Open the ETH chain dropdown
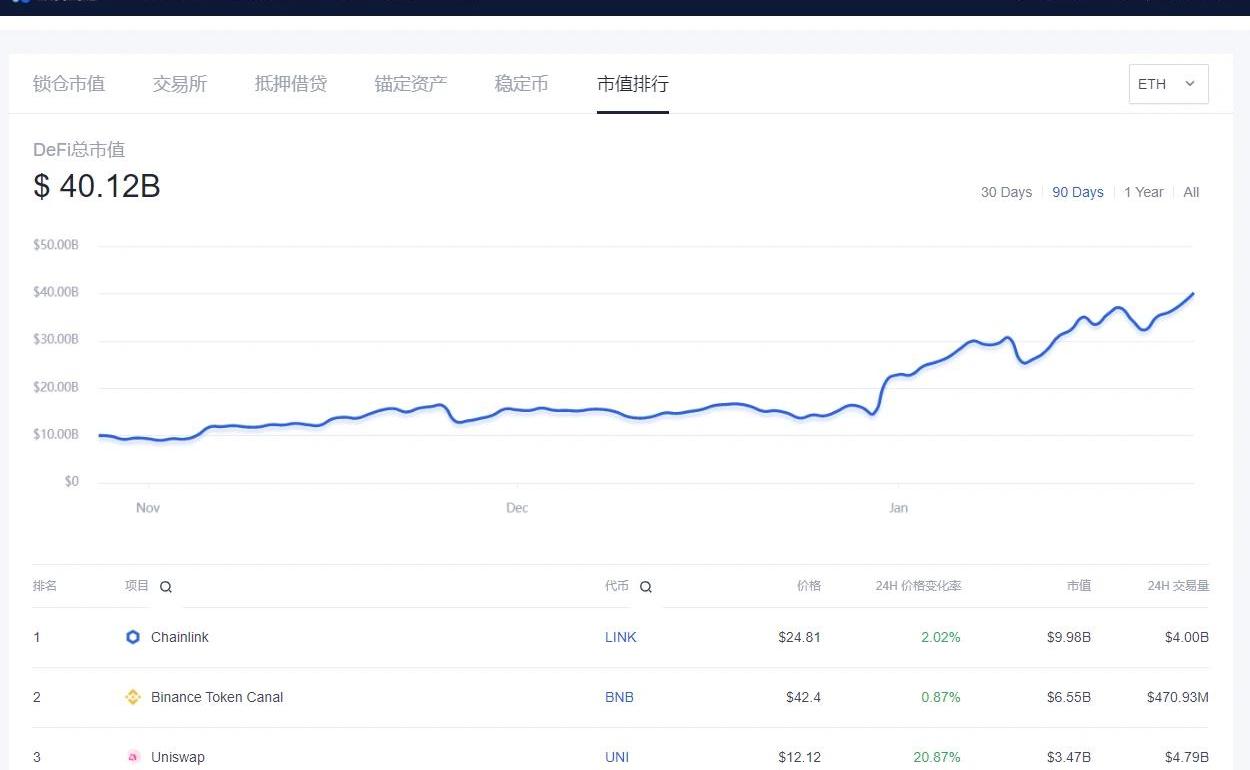 (1167, 84)
